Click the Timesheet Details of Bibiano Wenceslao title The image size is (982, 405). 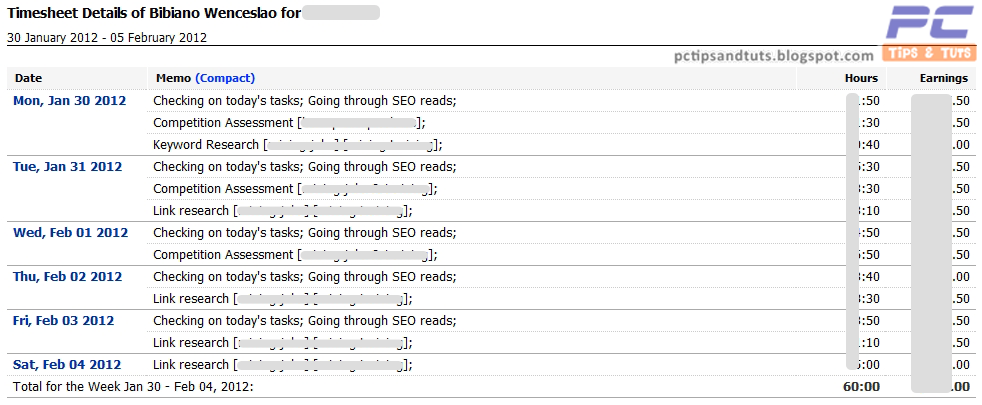[154, 13]
